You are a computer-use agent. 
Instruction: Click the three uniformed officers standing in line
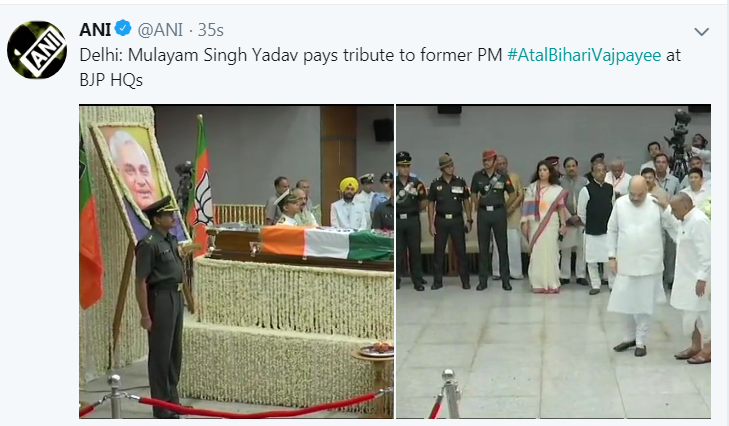coord(456,220)
